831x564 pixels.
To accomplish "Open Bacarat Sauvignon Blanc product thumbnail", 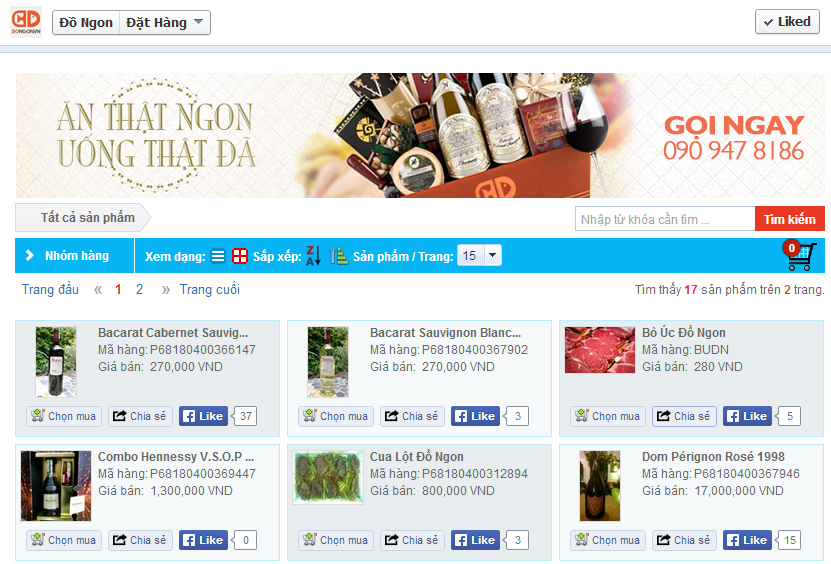I will [x=328, y=362].
